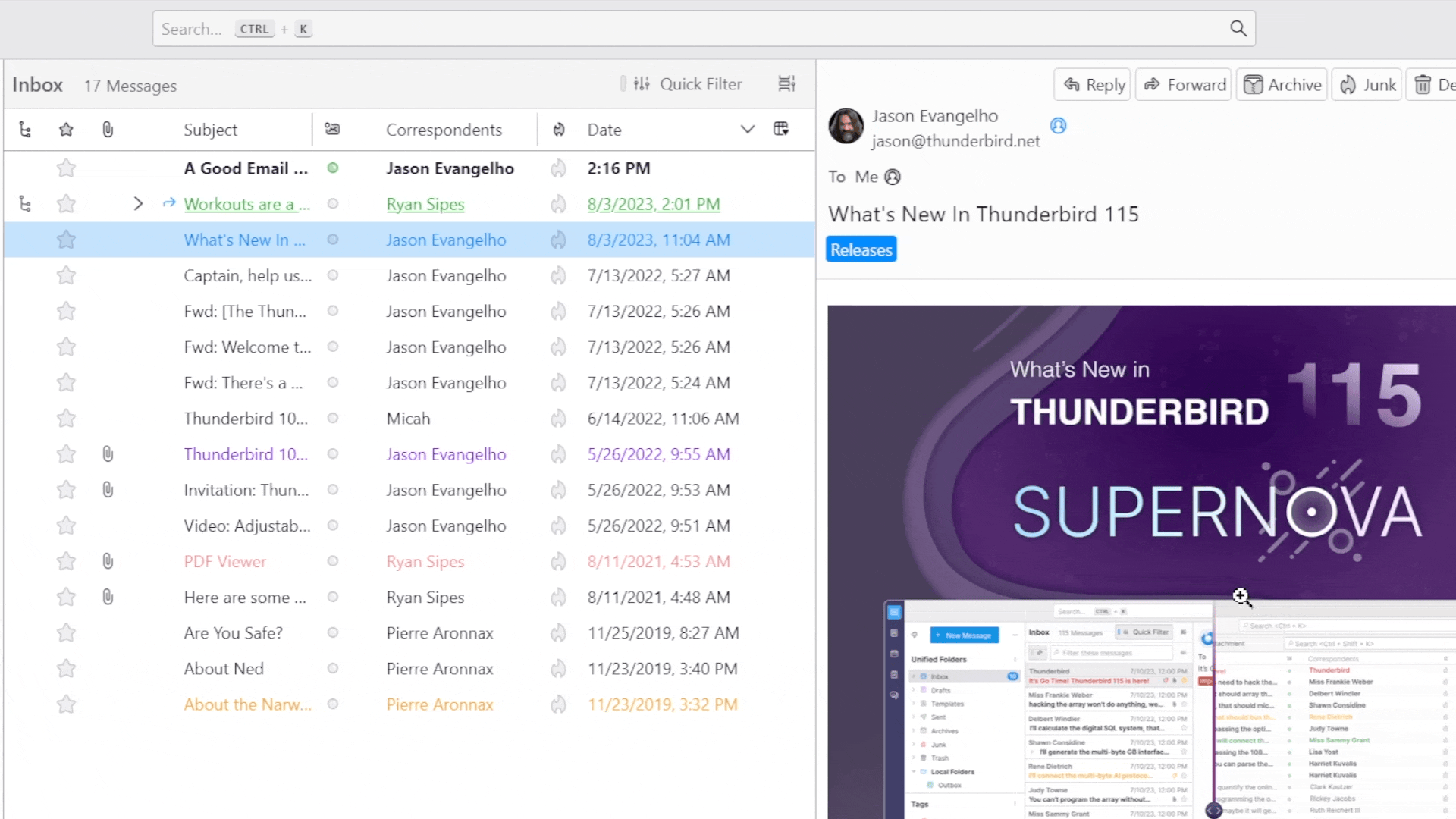The image size is (1456, 819).
Task: Toggle the Quick Filter bar
Action: click(x=688, y=84)
